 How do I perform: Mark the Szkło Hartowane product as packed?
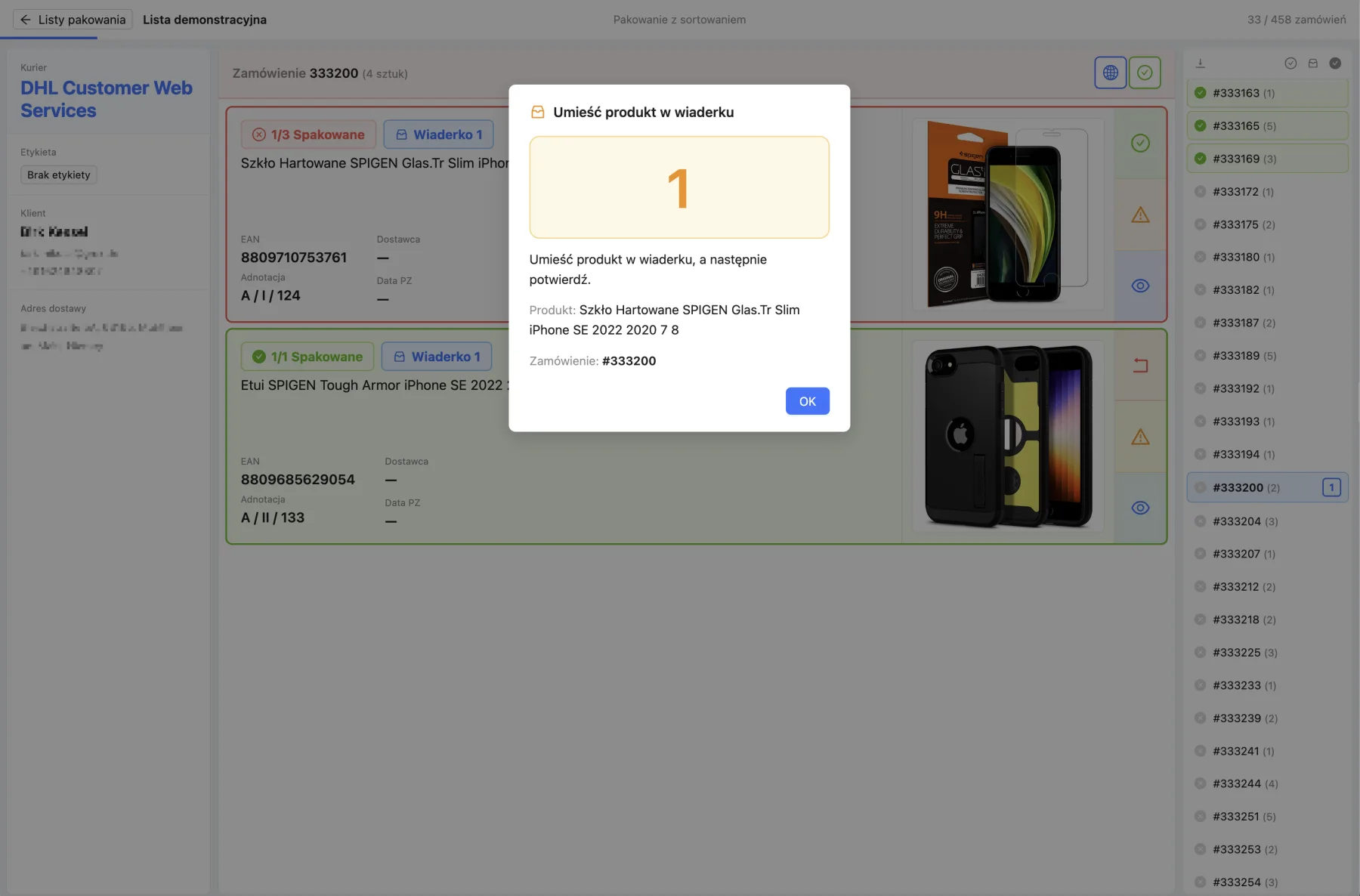pos(1140,143)
